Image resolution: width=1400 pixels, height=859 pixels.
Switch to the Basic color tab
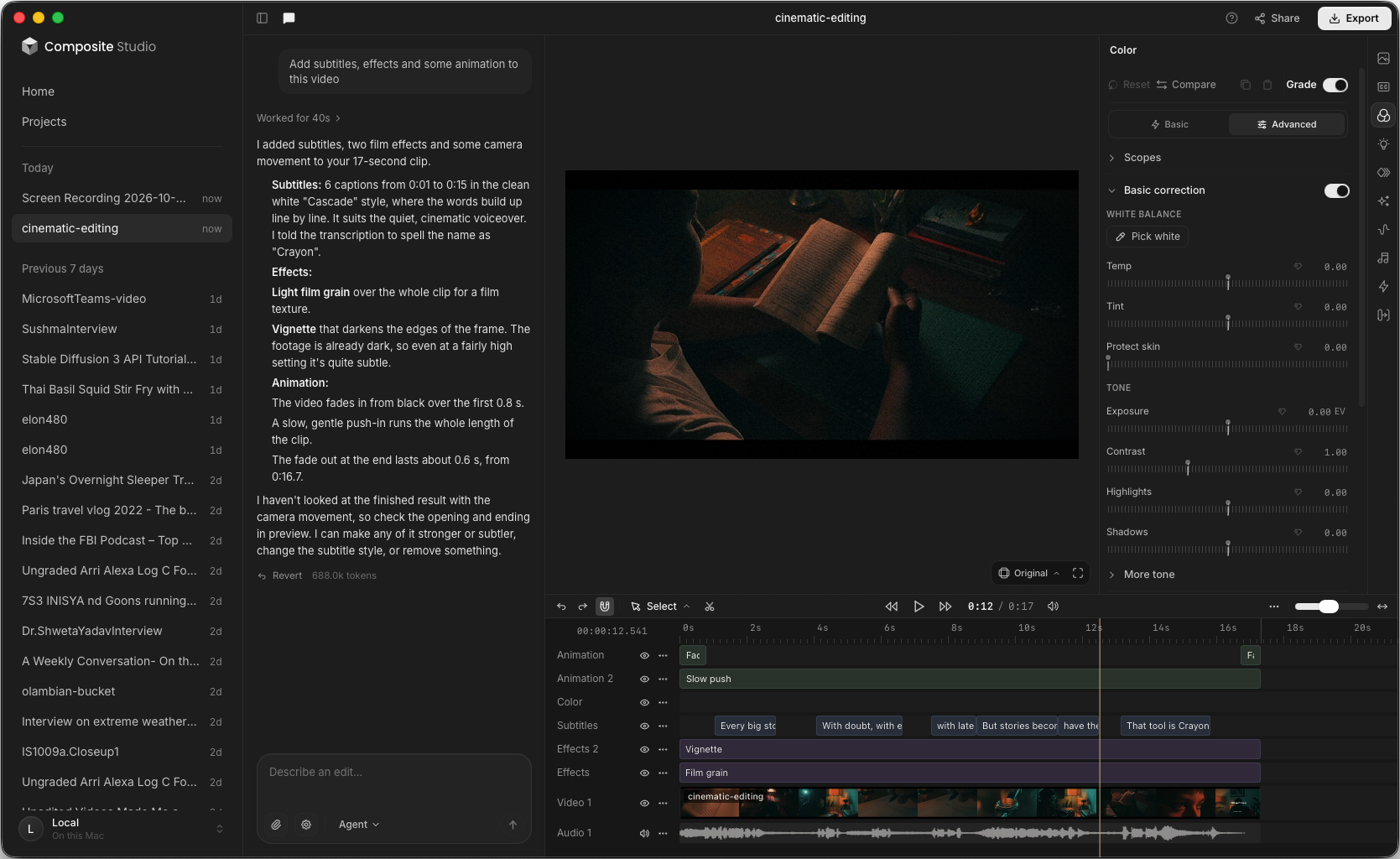point(1169,124)
